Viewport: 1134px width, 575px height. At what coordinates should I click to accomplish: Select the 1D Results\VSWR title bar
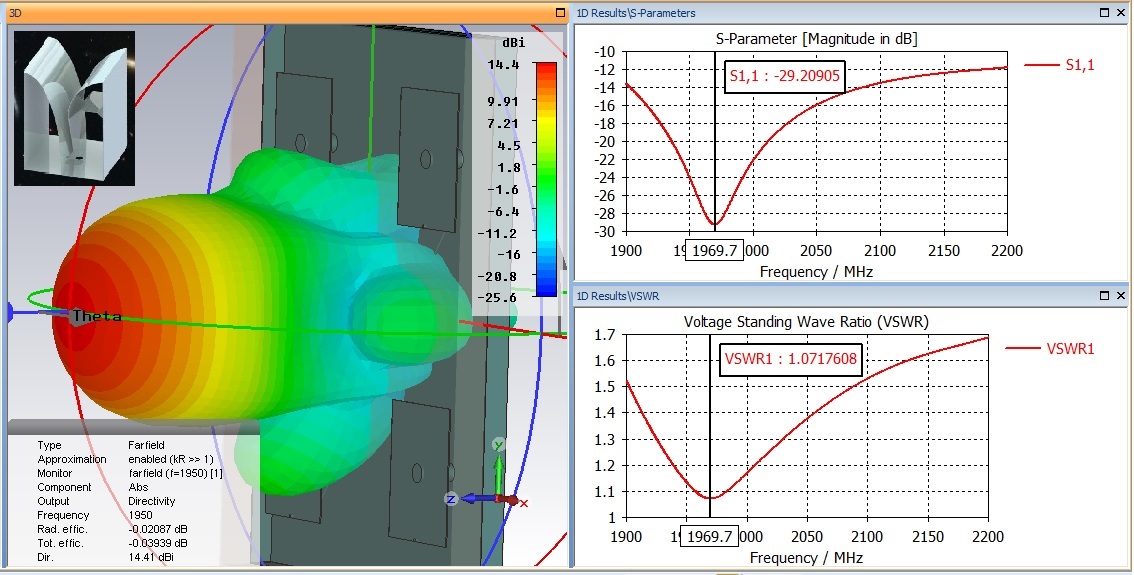851,296
